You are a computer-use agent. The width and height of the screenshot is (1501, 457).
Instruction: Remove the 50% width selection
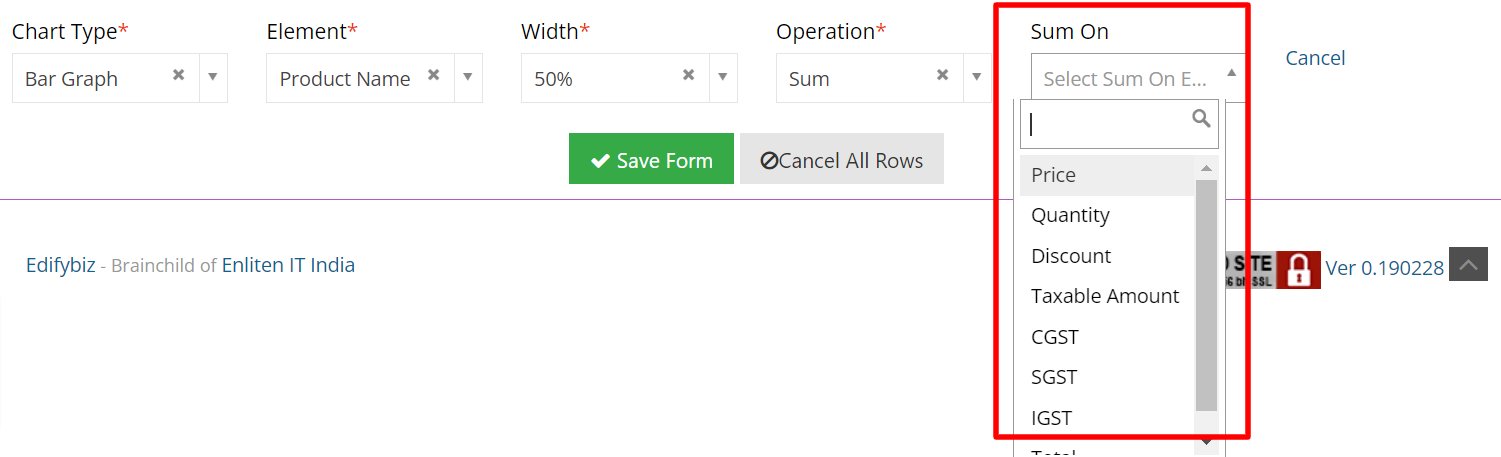pyautogui.click(x=688, y=75)
